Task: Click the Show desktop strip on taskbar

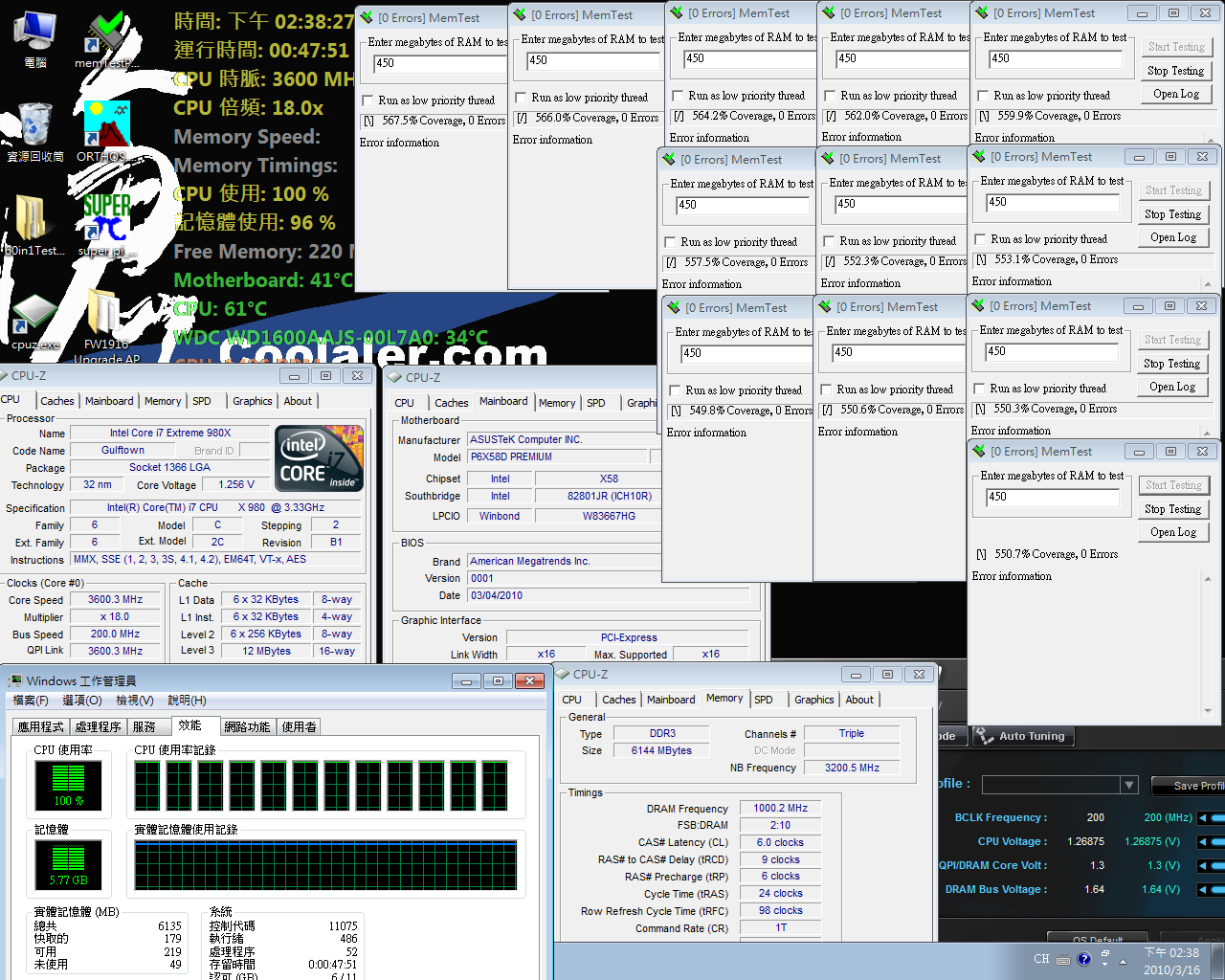Action: tap(1218, 960)
